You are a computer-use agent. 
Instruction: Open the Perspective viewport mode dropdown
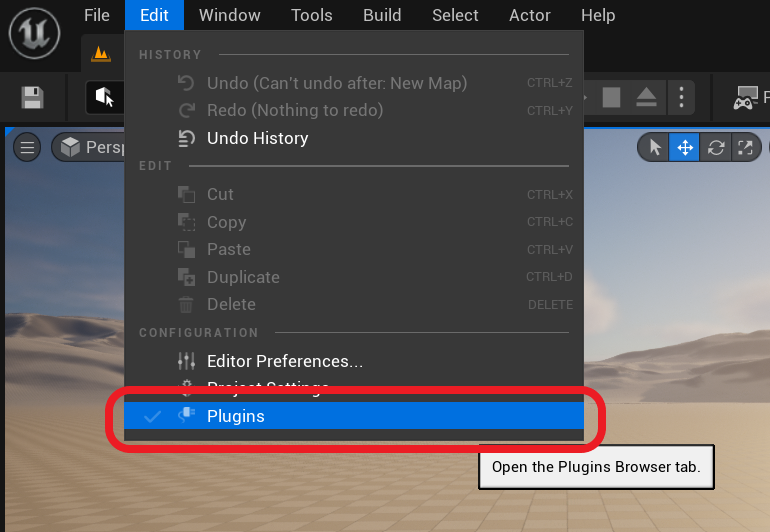[x=90, y=148]
